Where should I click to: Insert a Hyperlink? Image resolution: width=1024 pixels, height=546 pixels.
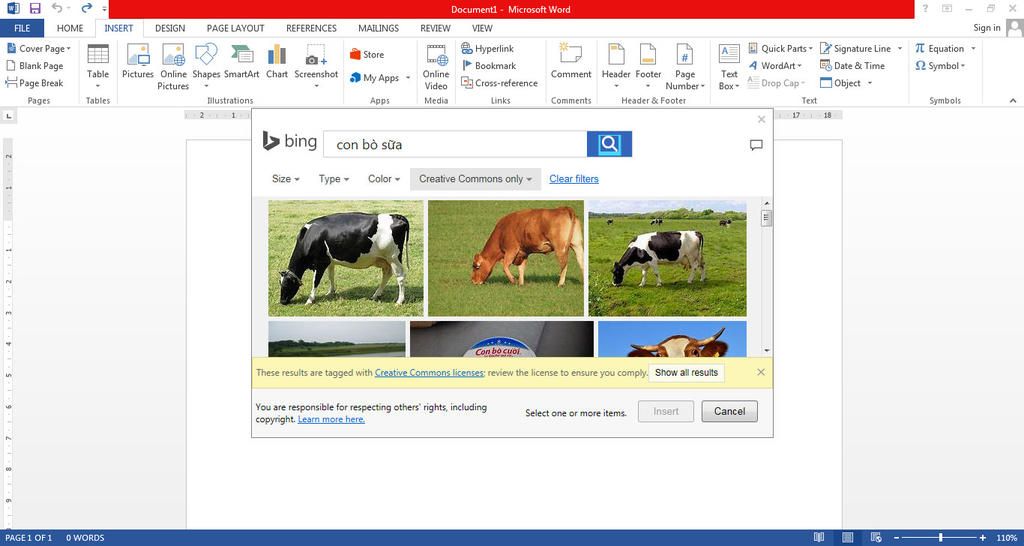[487, 48]
